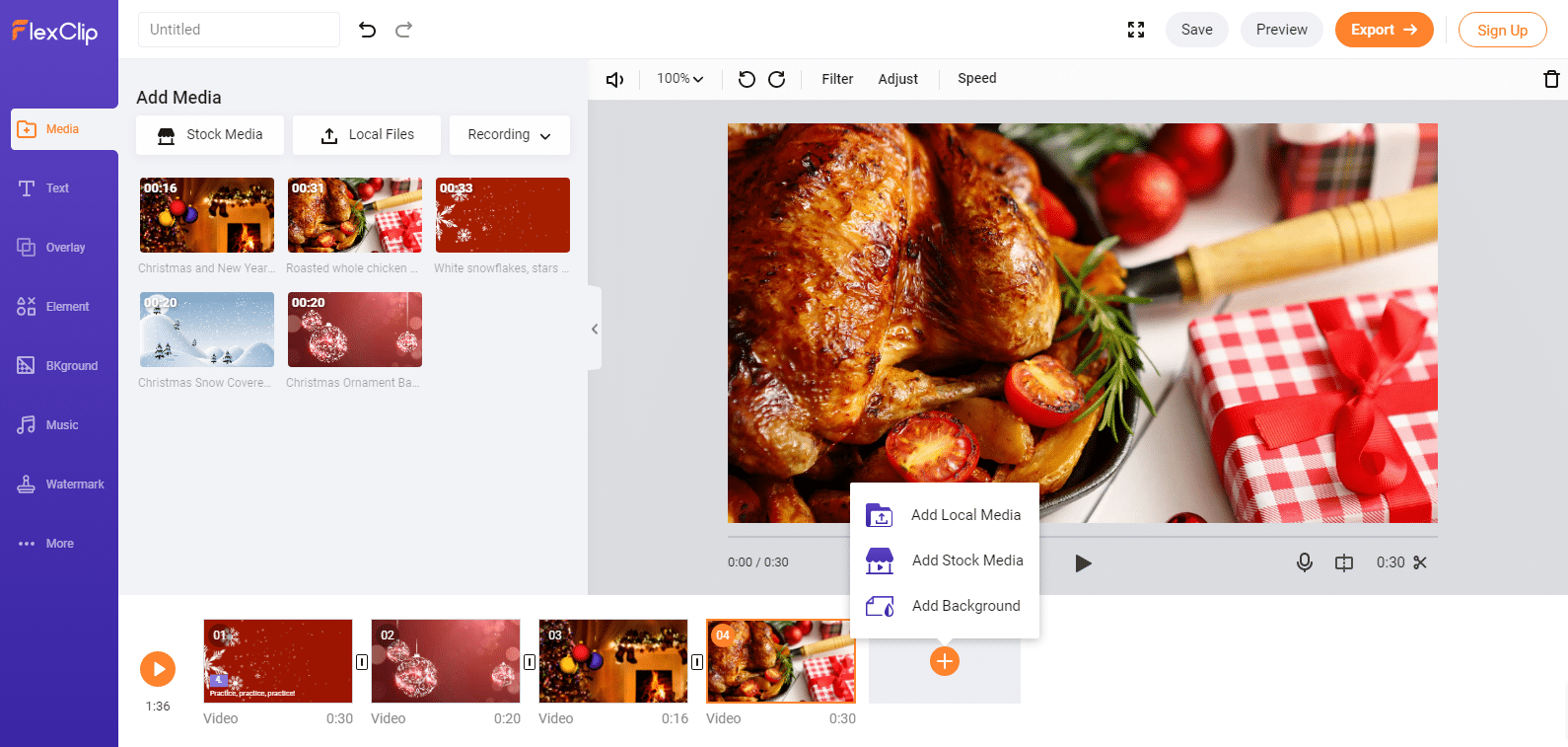Viewport: 1568px width, 747px height.
Task: Click the microphone voiceover icon
Action: click(x=1304, y=562)
